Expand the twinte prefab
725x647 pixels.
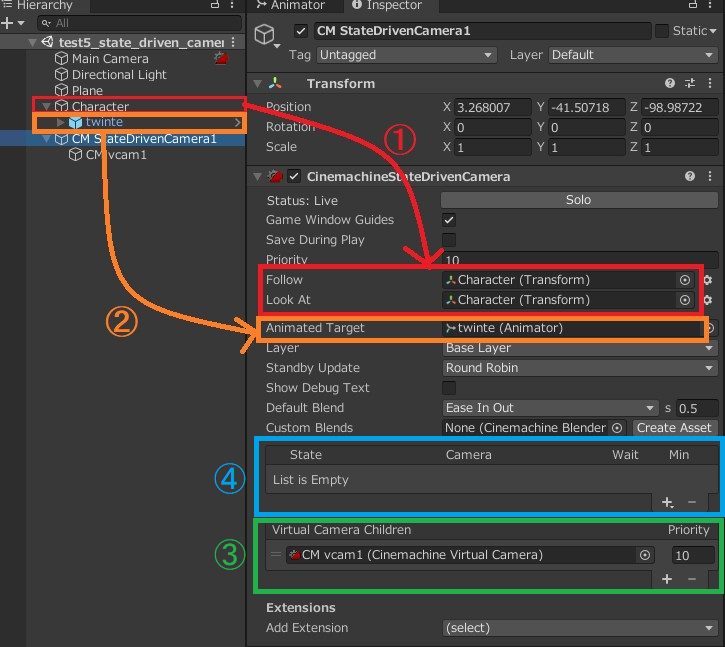(x=61, y=122)
